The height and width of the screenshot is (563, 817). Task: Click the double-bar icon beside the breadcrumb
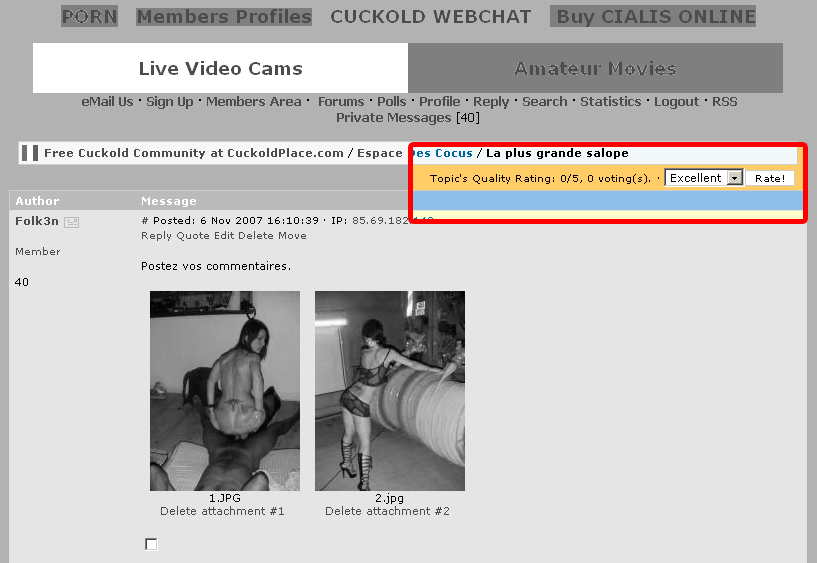click(x=30, y=153)
